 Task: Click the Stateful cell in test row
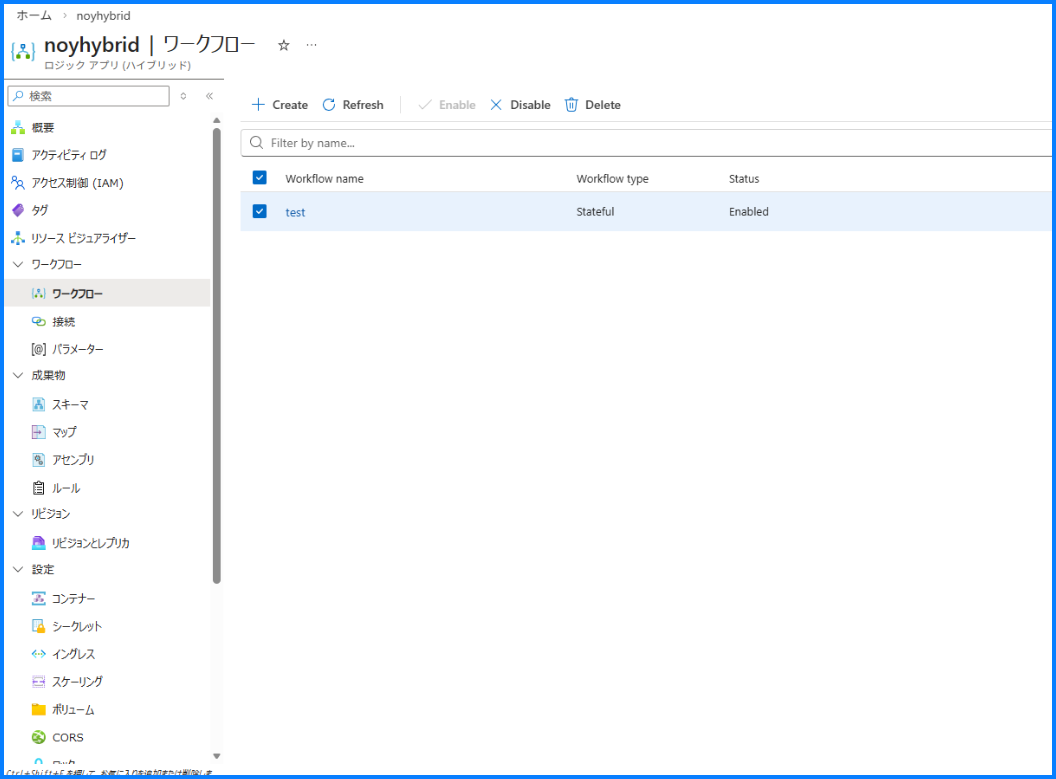coord(595,211)
